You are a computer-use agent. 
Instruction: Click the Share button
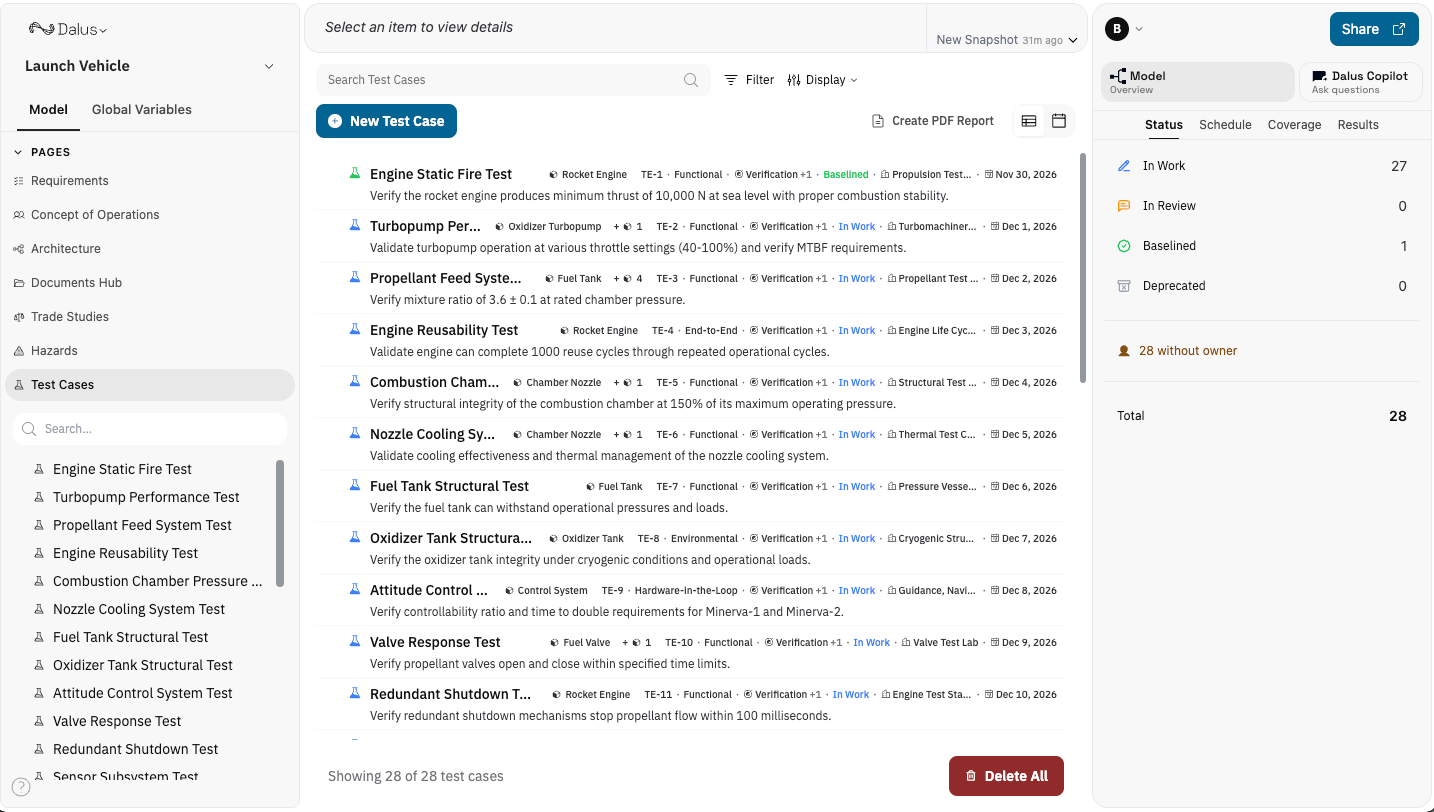pyautogui.click(x=1374, y=29)
